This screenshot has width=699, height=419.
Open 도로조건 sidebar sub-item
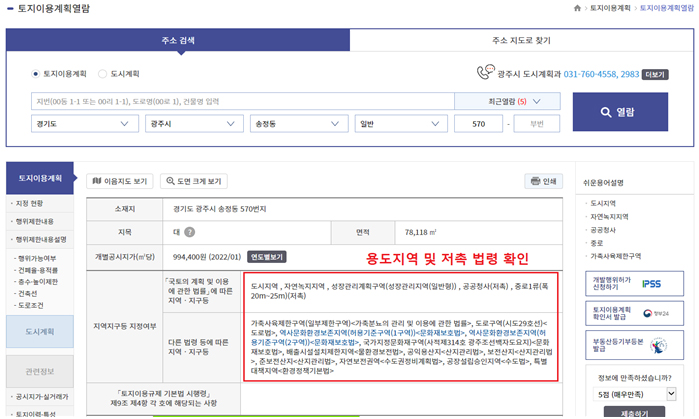tap(30, 305)
